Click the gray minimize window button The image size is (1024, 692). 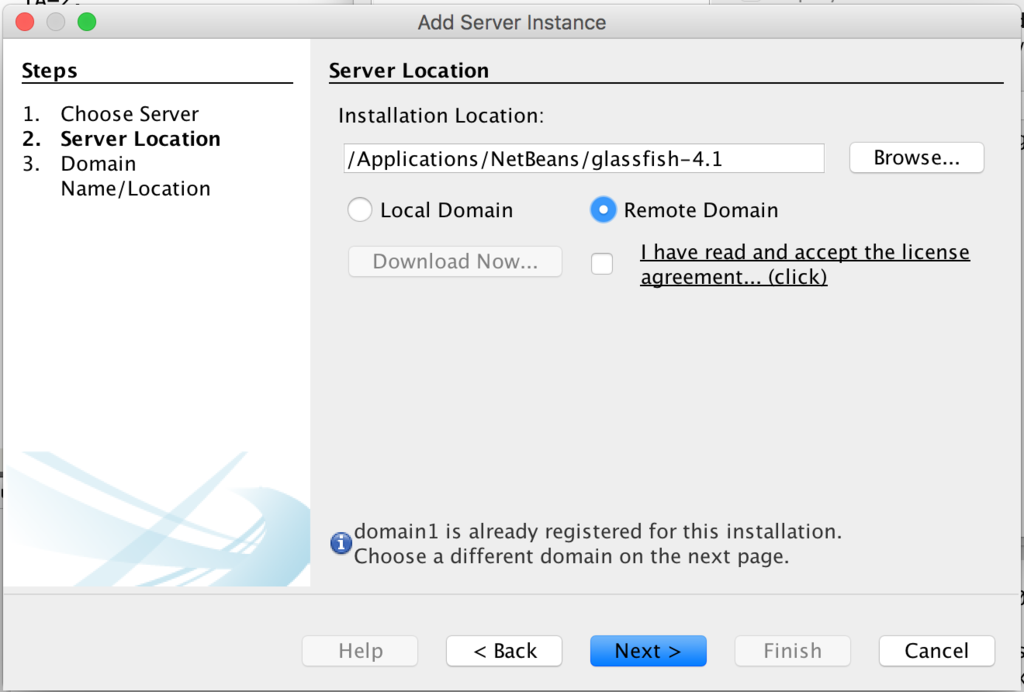56,22
